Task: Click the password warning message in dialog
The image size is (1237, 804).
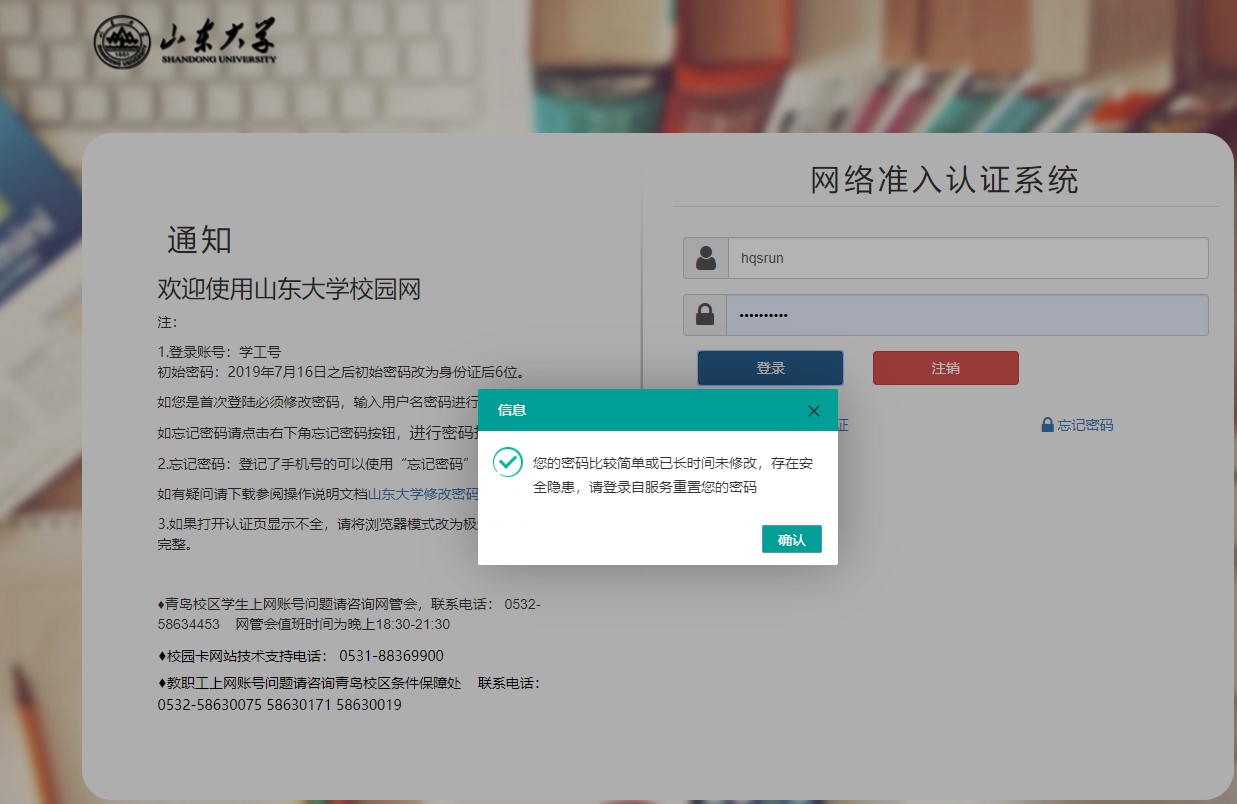Action: click(658, 475)
